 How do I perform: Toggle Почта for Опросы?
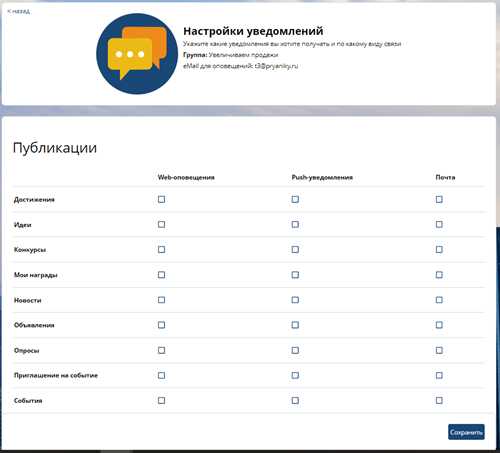click(439, 350)
